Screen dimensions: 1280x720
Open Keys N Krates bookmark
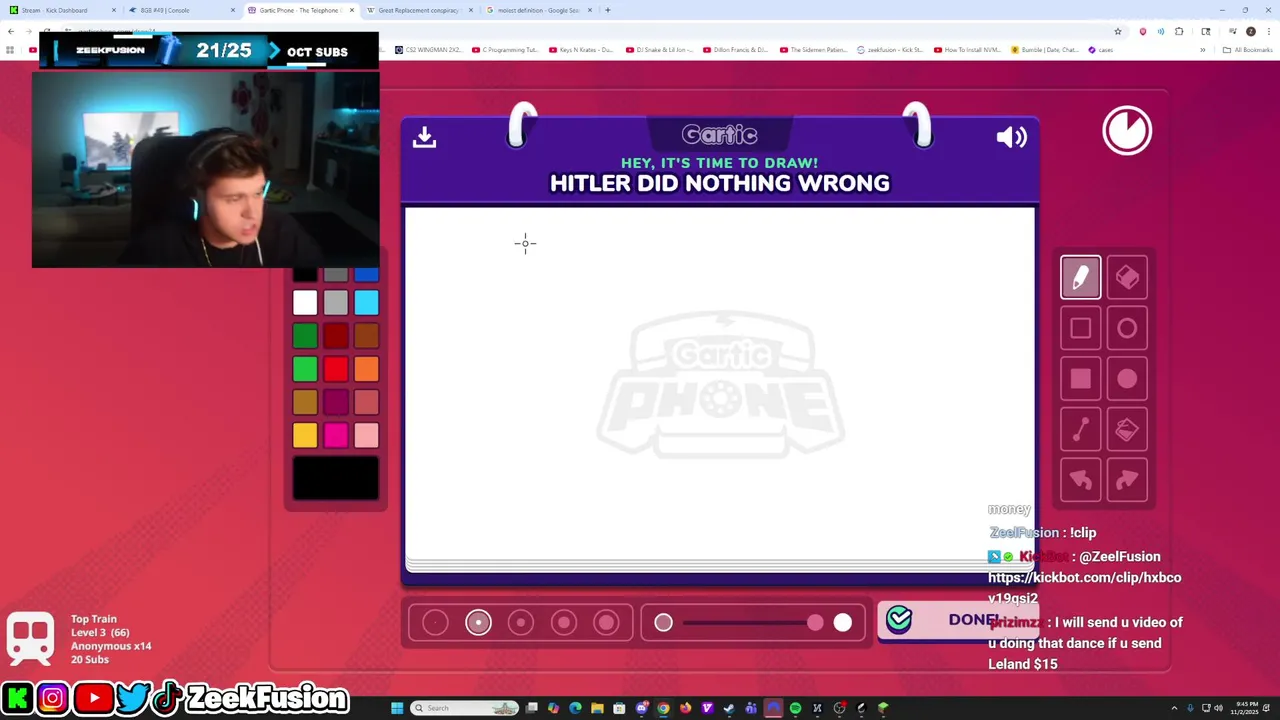[x=581, y=50]
